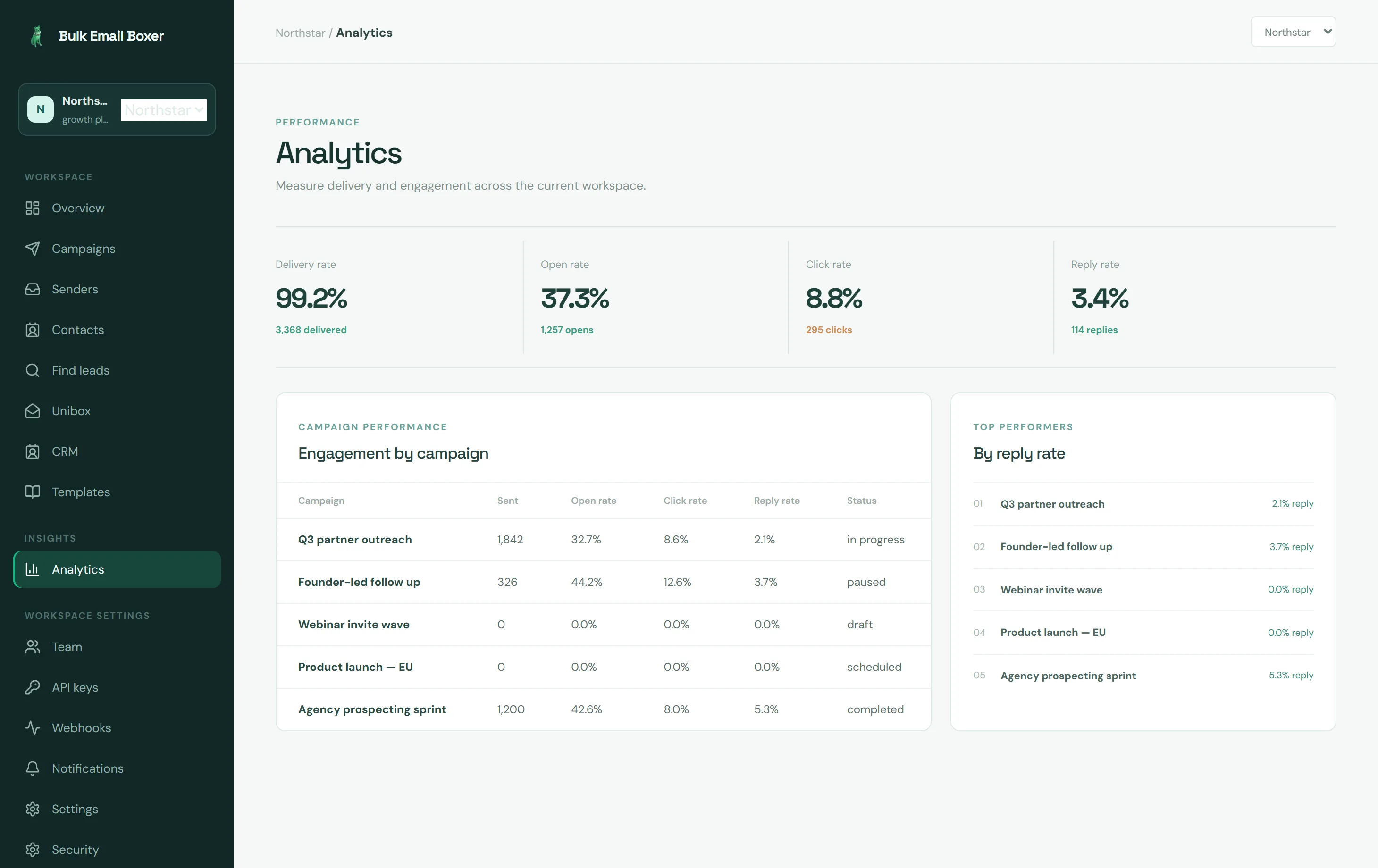Click the Bulk Email Boxer logo icon
Viewport: 1378px width, 868px height.
tap(37, 36)
